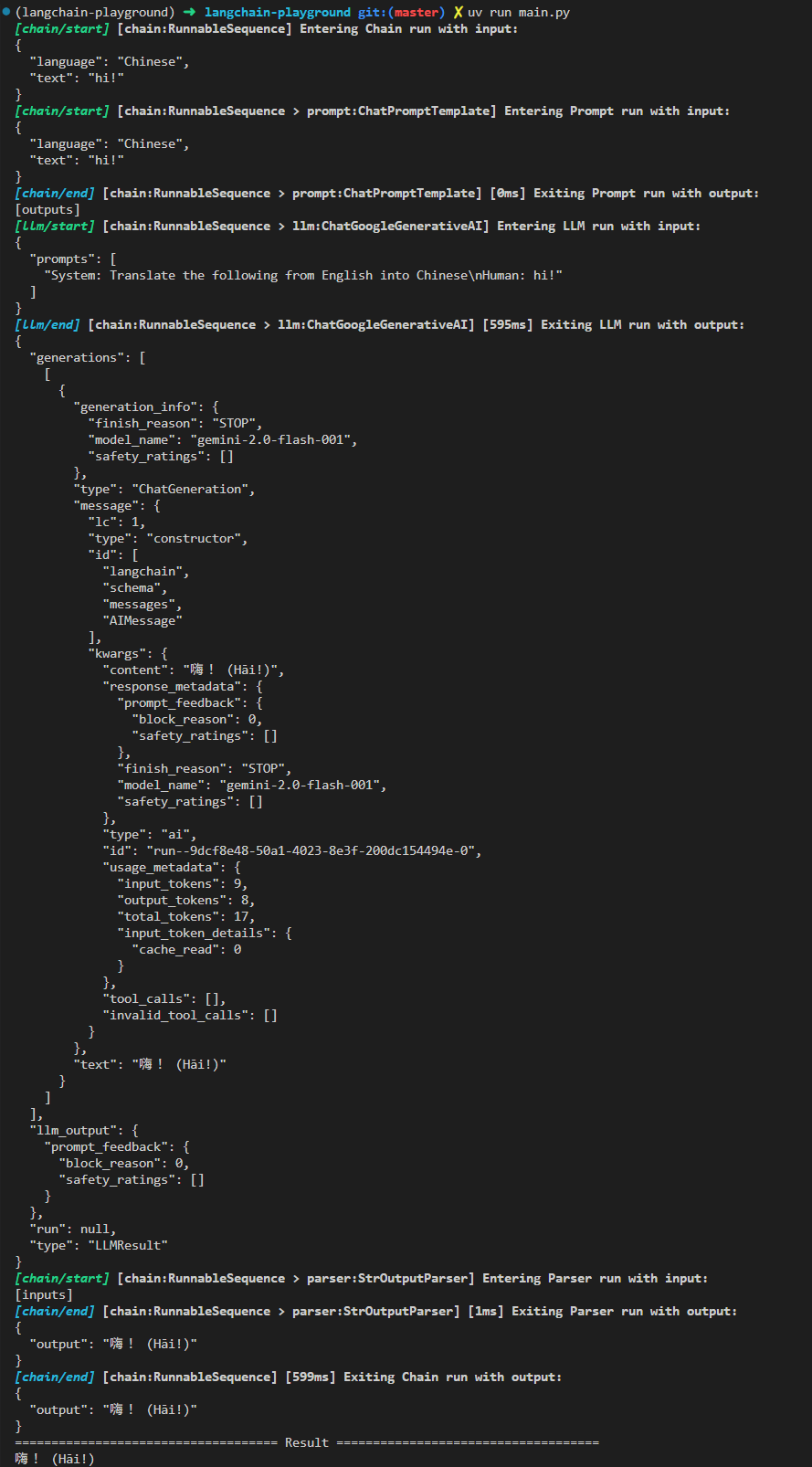Click the 'Result' separator heading
The height and width of the screenshot is (1467, 812).
click(x=307, y=1443)
